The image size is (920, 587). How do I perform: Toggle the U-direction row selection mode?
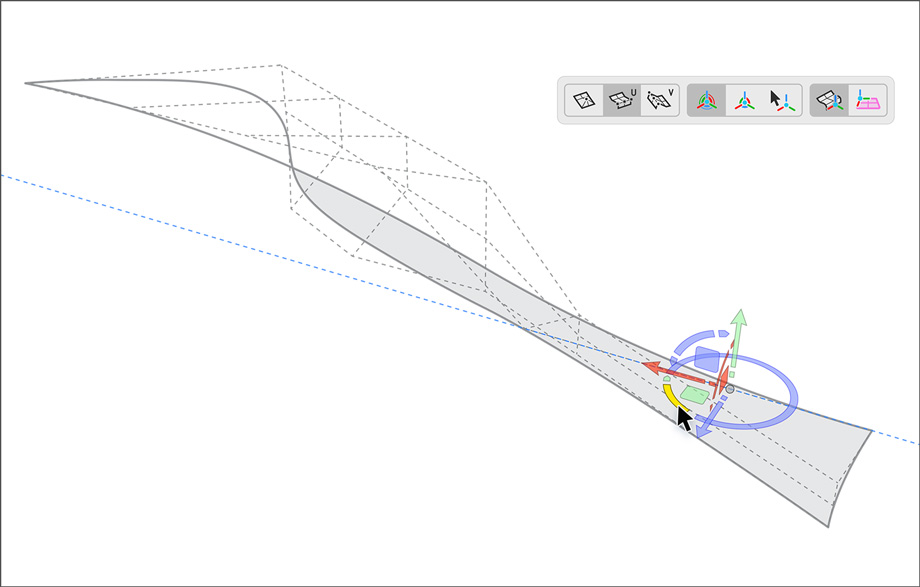(622, 100)
